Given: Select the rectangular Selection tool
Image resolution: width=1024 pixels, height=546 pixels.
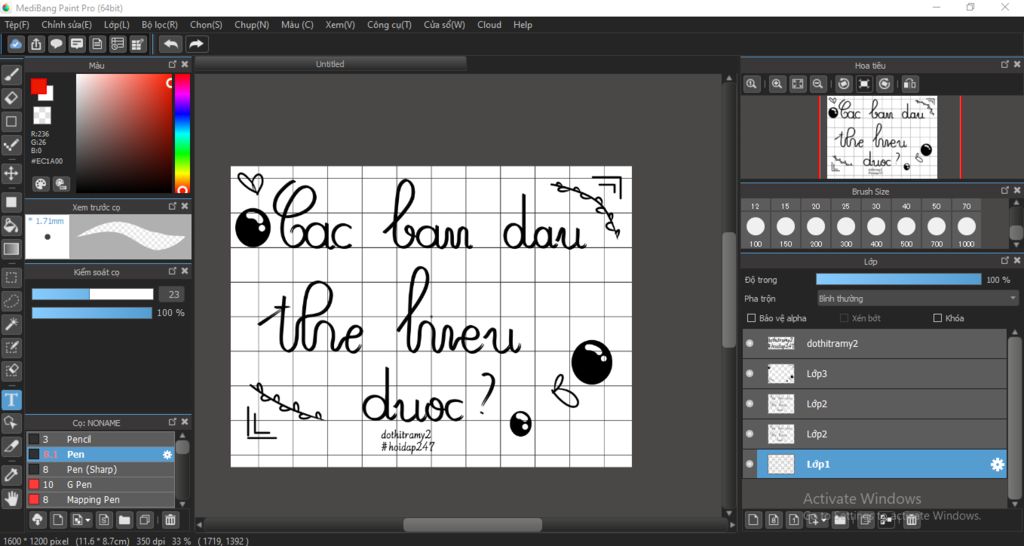Looking at the screenshot, I should tap(11, 278).
